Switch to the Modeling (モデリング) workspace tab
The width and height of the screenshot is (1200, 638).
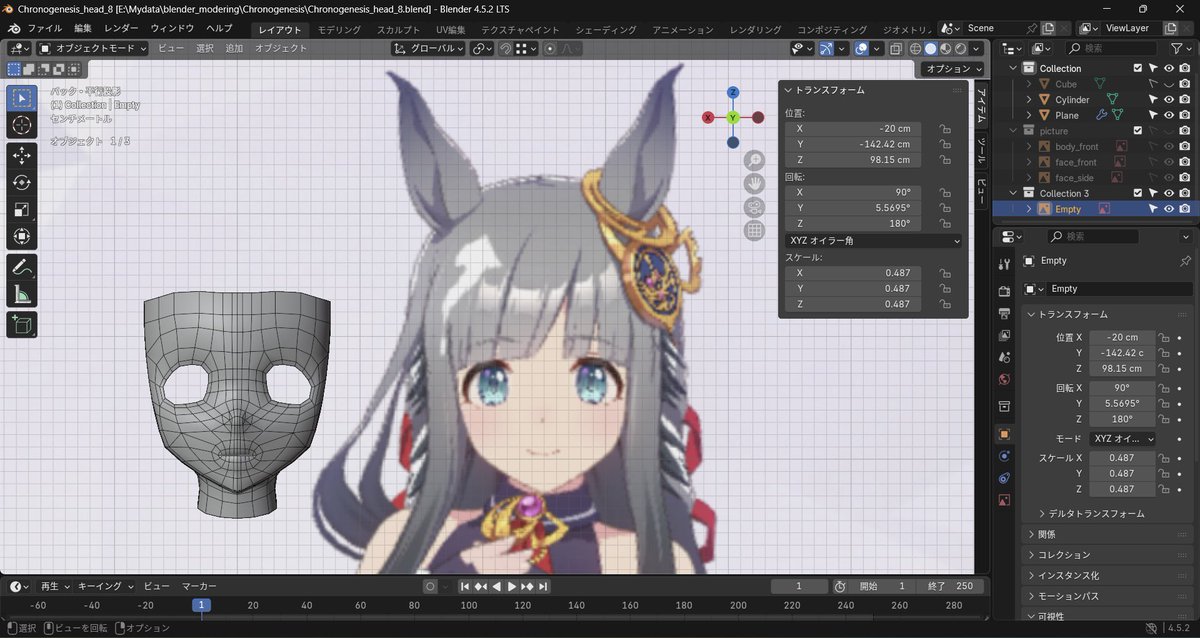[339, 30]
